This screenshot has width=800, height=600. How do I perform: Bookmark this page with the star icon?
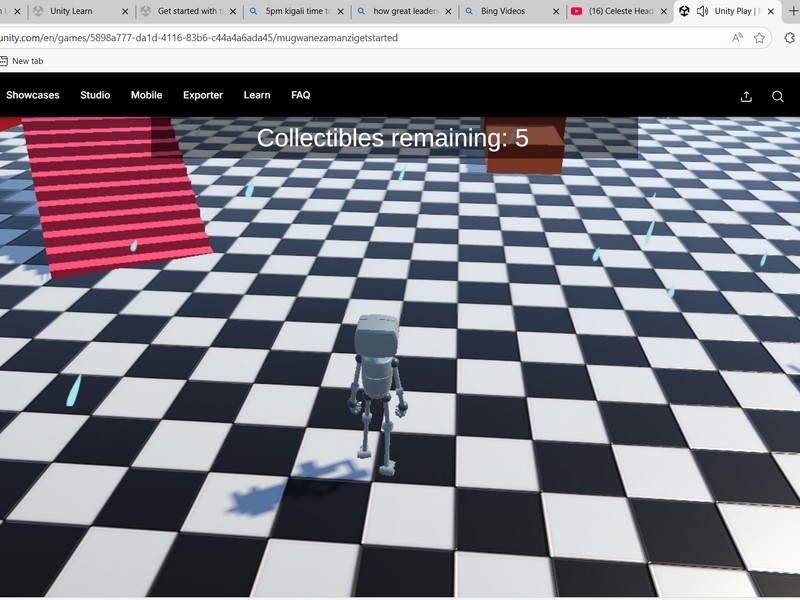click(760, 38)
